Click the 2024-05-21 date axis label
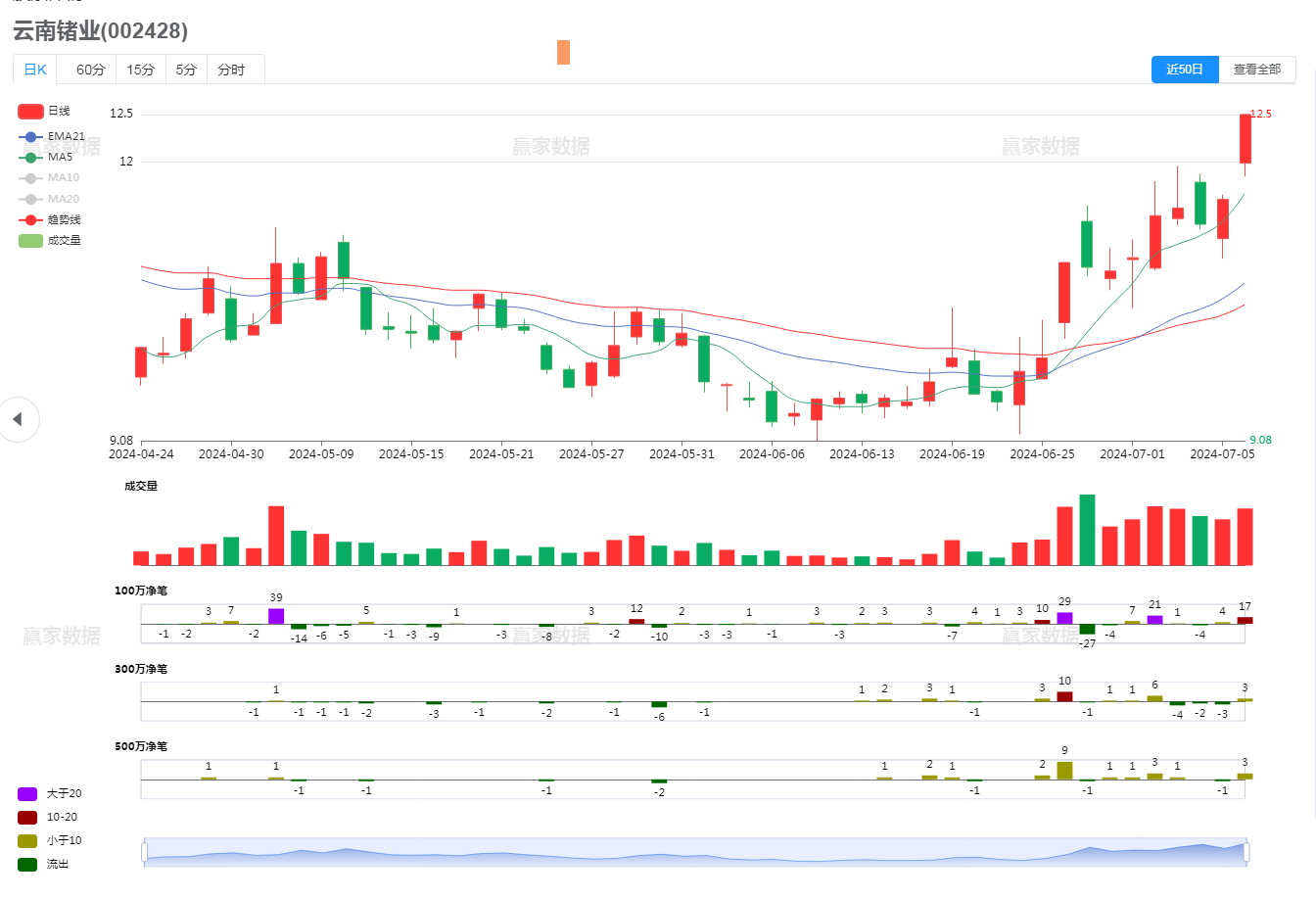1316x899 pixels. [x=501, y=454]
